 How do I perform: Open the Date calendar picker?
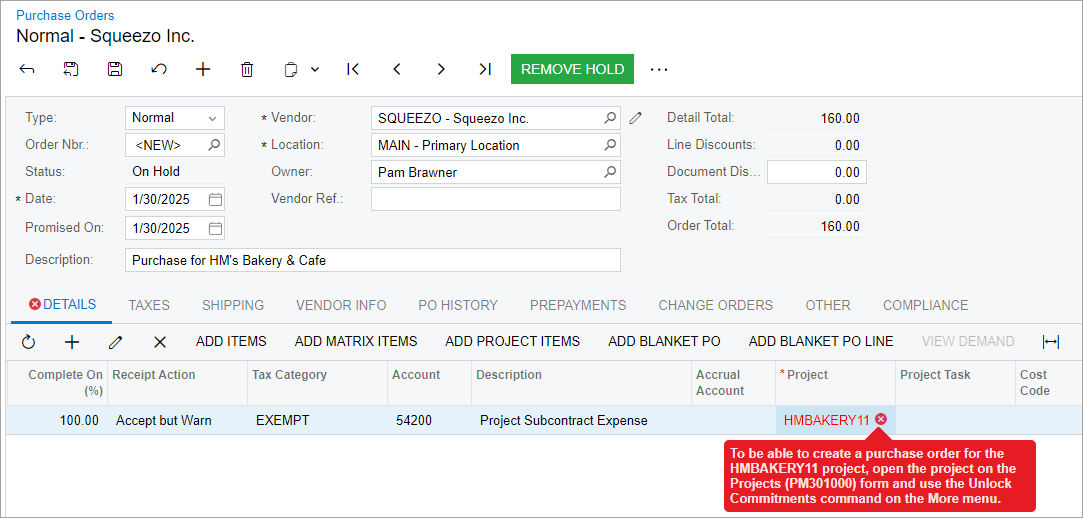(214, 199)
